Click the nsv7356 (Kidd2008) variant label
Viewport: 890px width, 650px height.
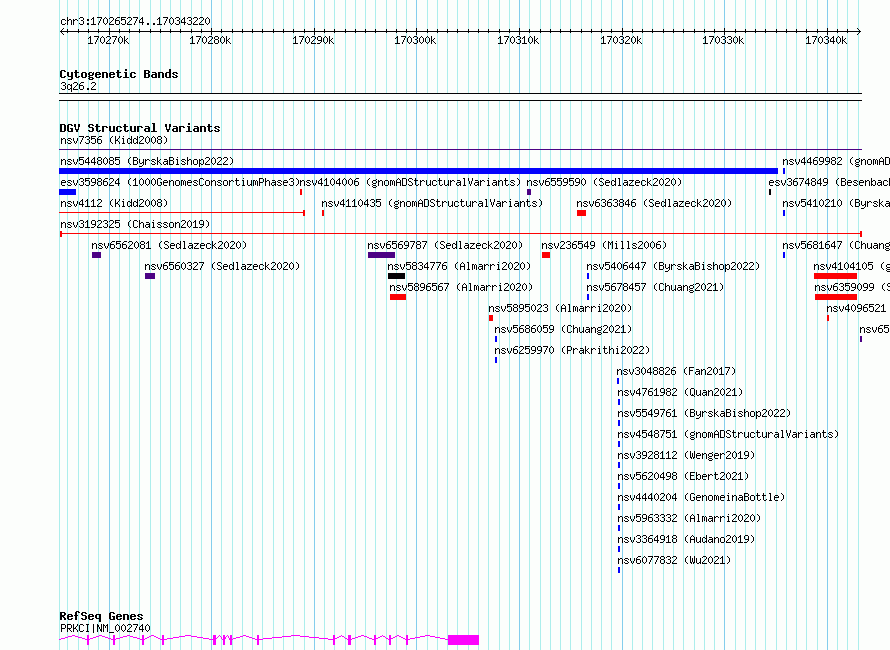tap(114, 140)
